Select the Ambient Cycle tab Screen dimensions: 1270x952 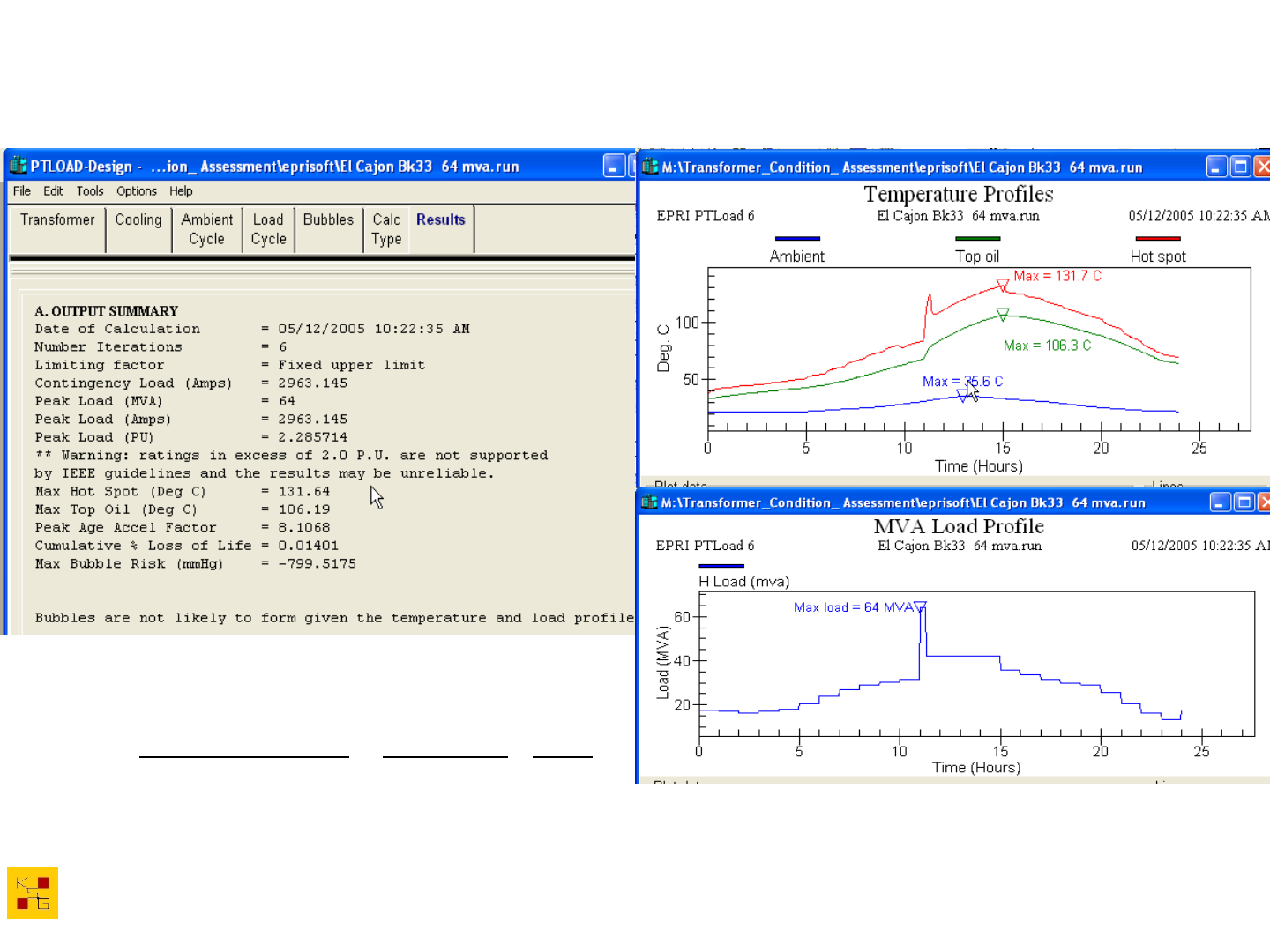[x=207, y=229]
